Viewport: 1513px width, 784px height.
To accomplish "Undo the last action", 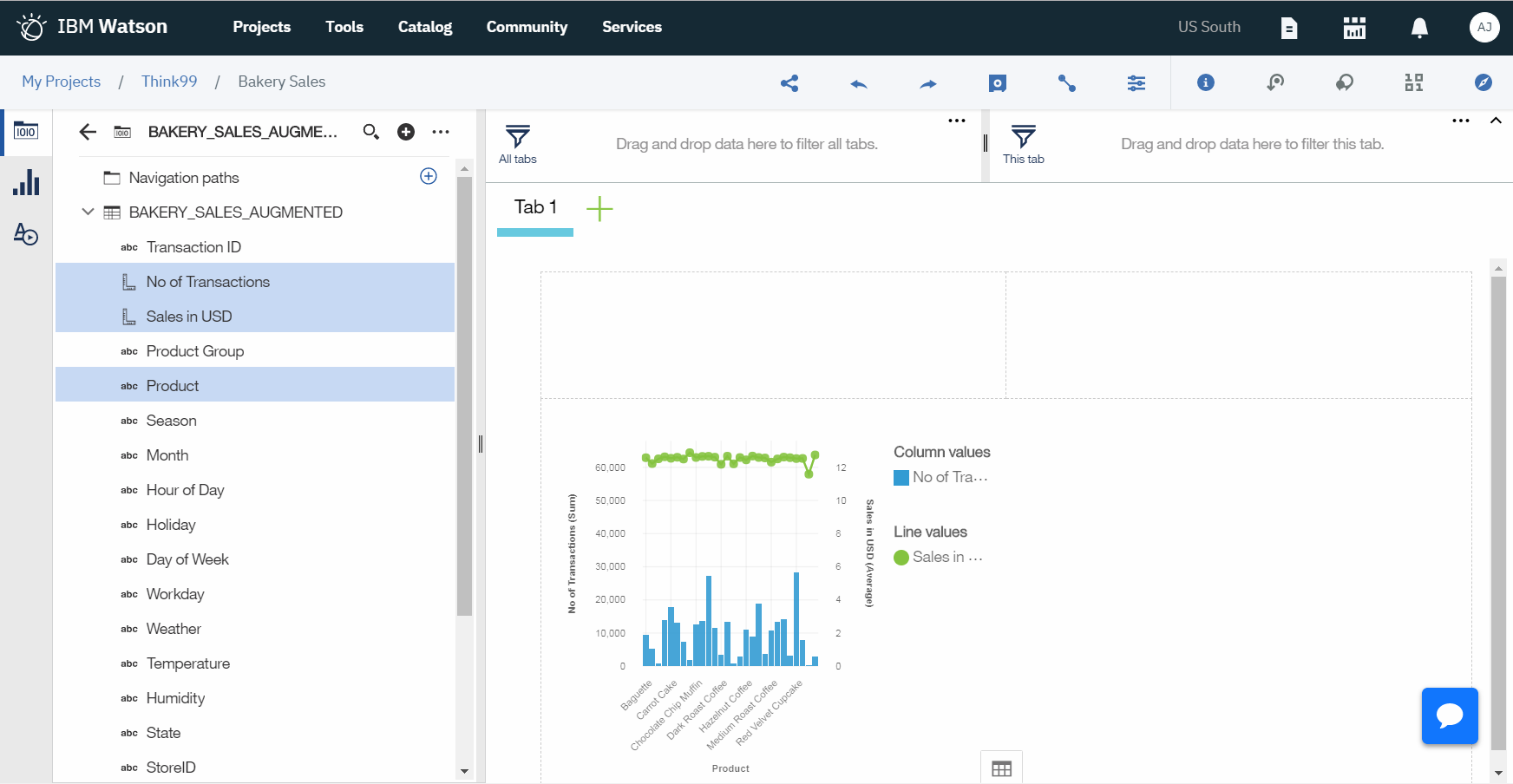I will (x=858, y=83).
